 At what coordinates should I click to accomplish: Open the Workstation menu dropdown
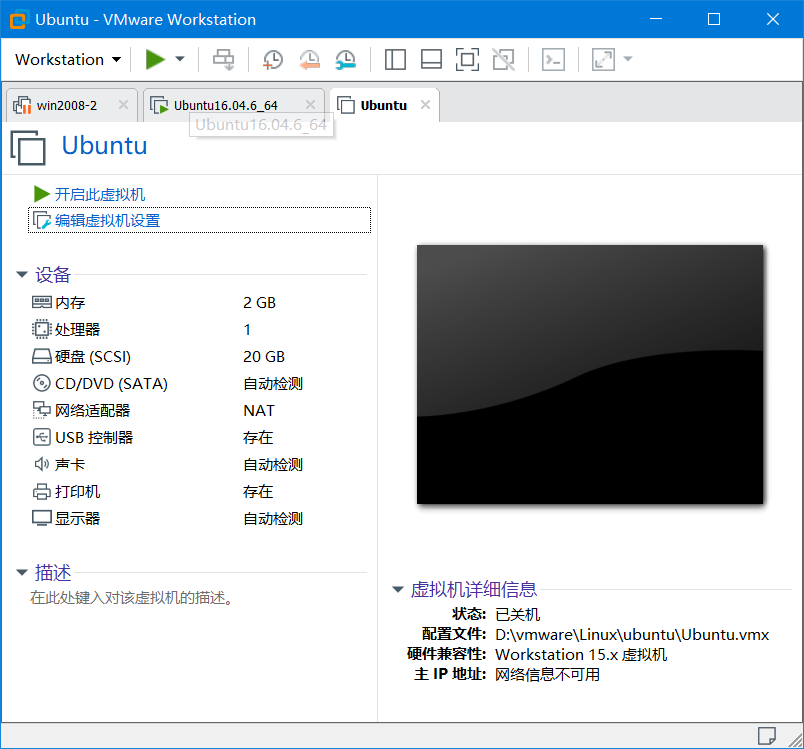point(66,59)
